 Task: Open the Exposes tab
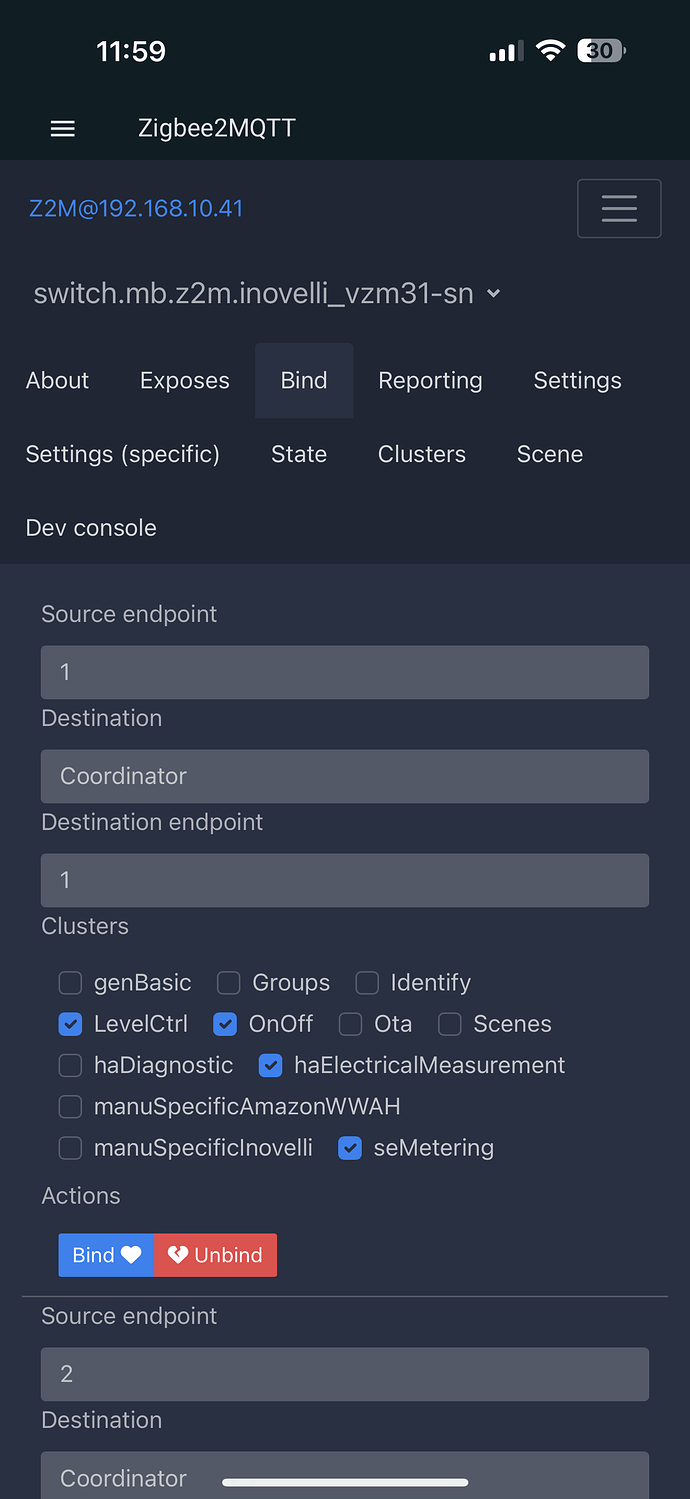(185, 381)
